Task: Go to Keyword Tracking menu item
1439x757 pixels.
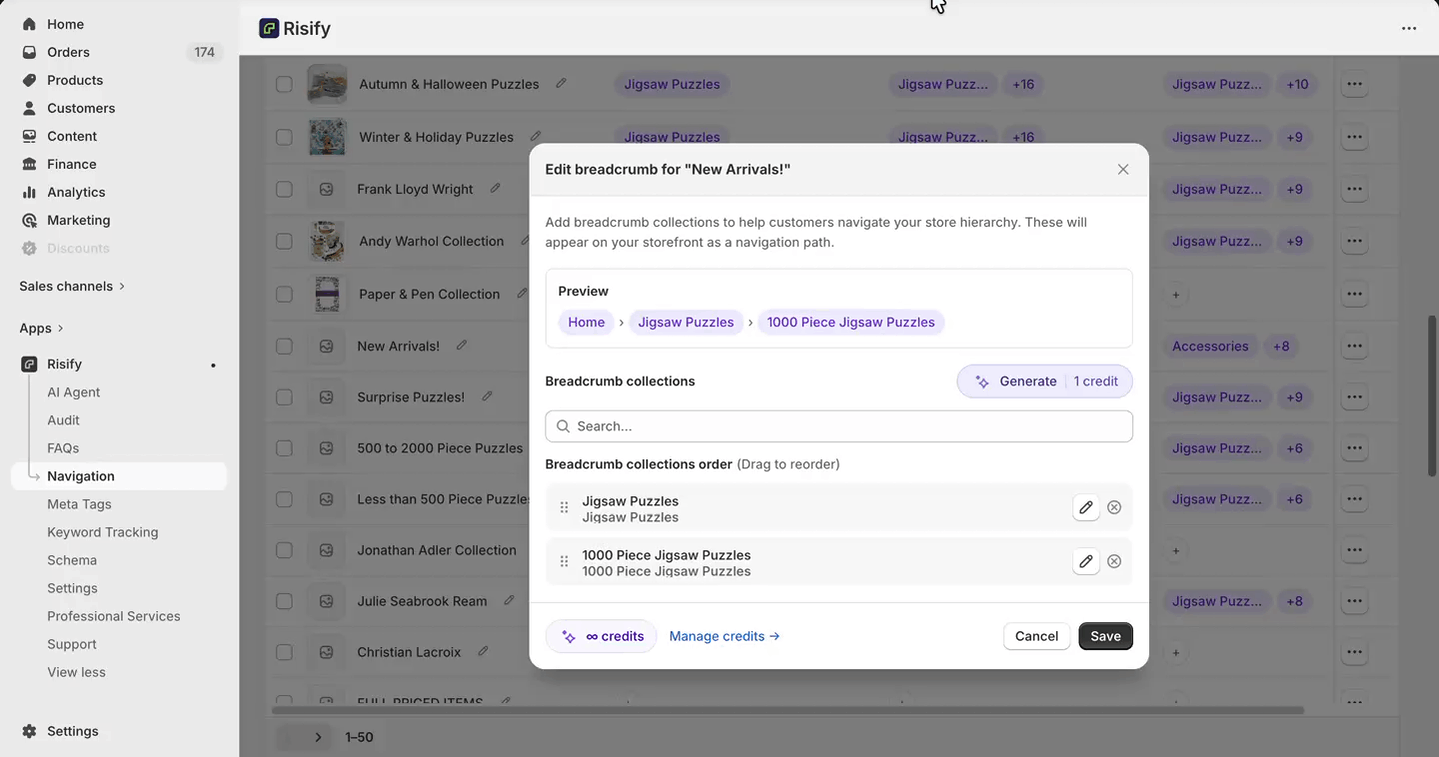Action: pyautogui.click(x=102, y=532)
